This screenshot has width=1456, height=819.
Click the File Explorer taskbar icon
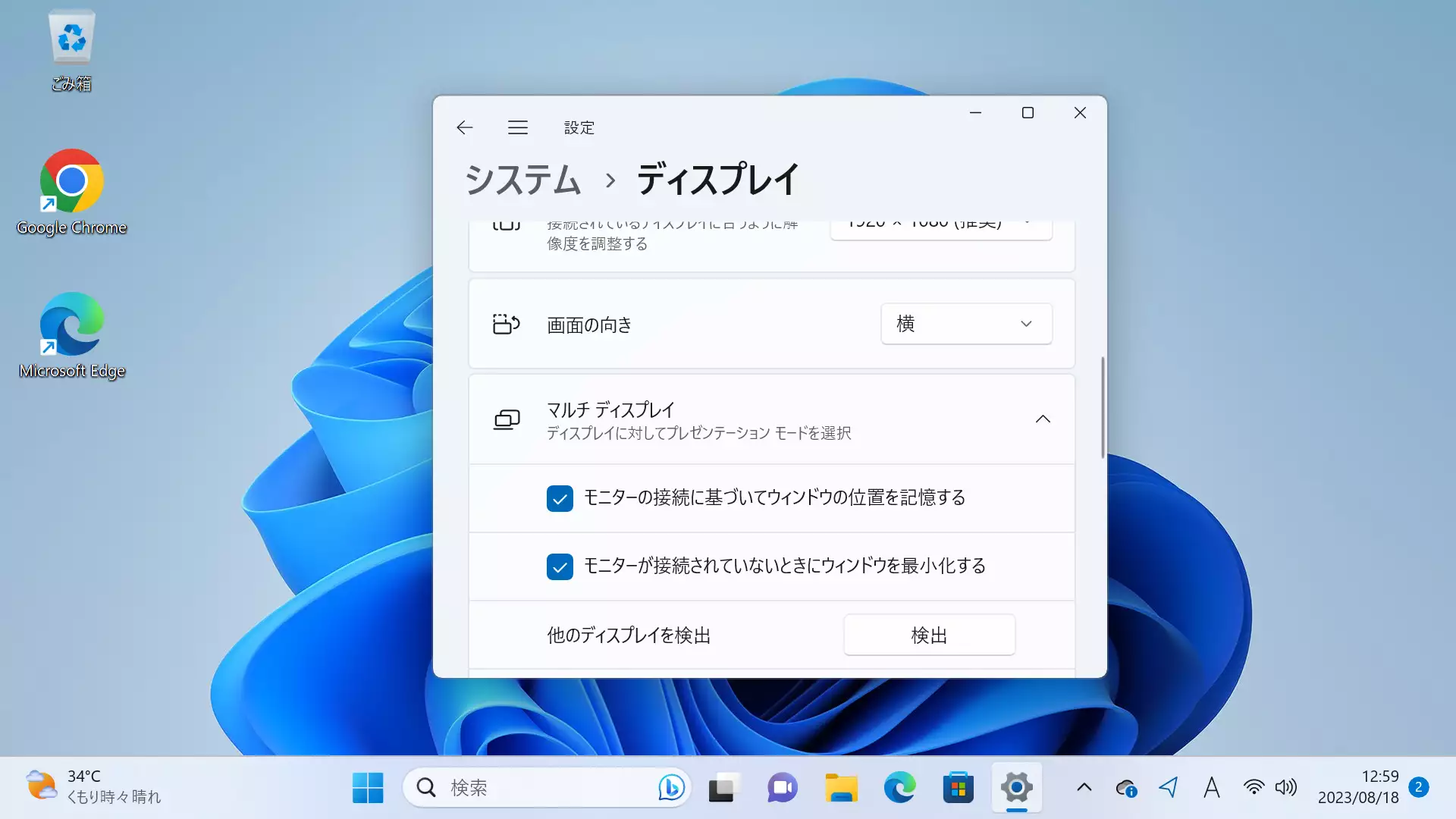[x=840, y=787]
